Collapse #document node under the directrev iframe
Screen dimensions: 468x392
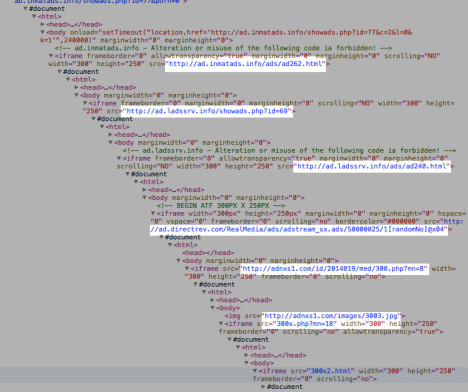(161, 237)
